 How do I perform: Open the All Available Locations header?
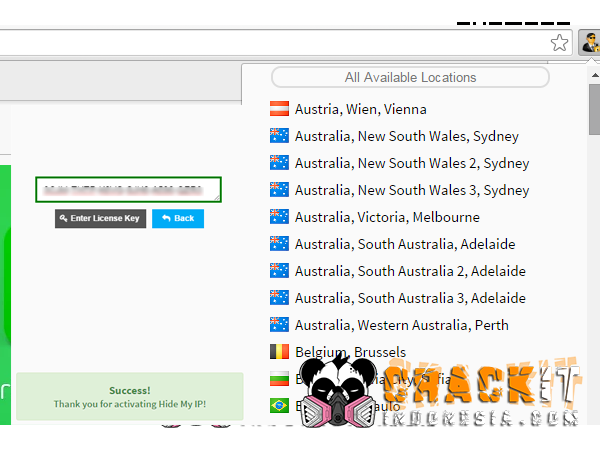(x=410, y=77)
